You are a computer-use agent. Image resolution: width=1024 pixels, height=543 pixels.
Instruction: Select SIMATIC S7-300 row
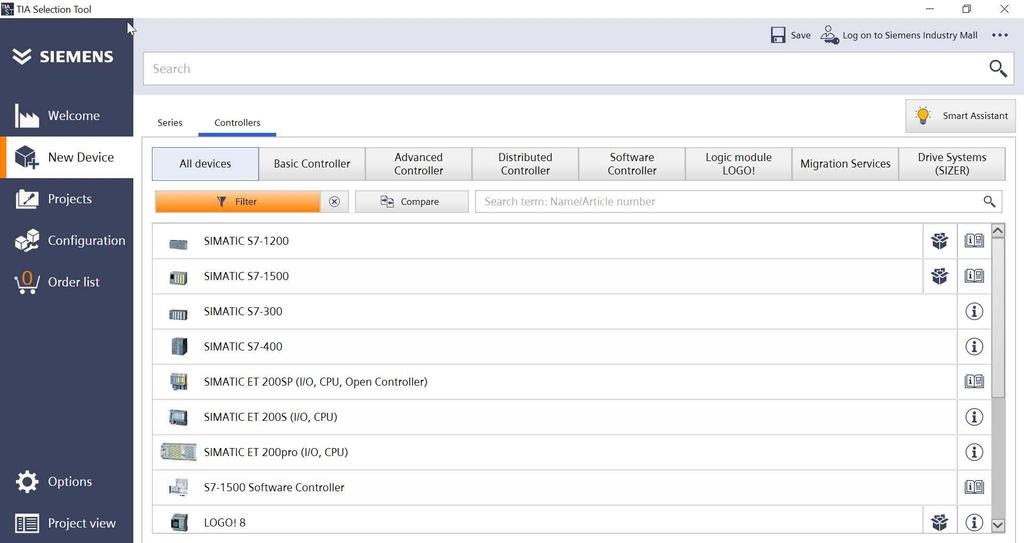click(x=554, y=312)
